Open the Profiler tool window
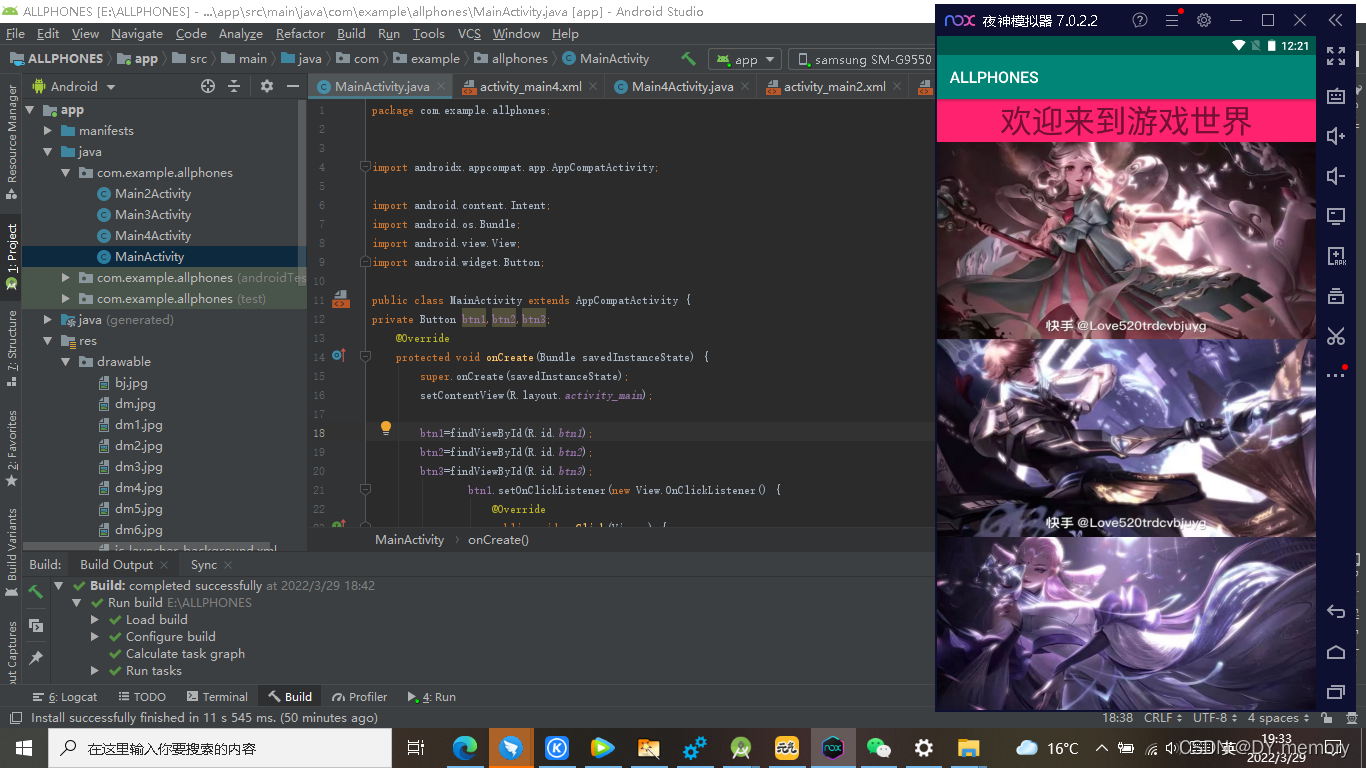Image resolution: width=1366 pixels, height=768 pixels. click(359, 697)
